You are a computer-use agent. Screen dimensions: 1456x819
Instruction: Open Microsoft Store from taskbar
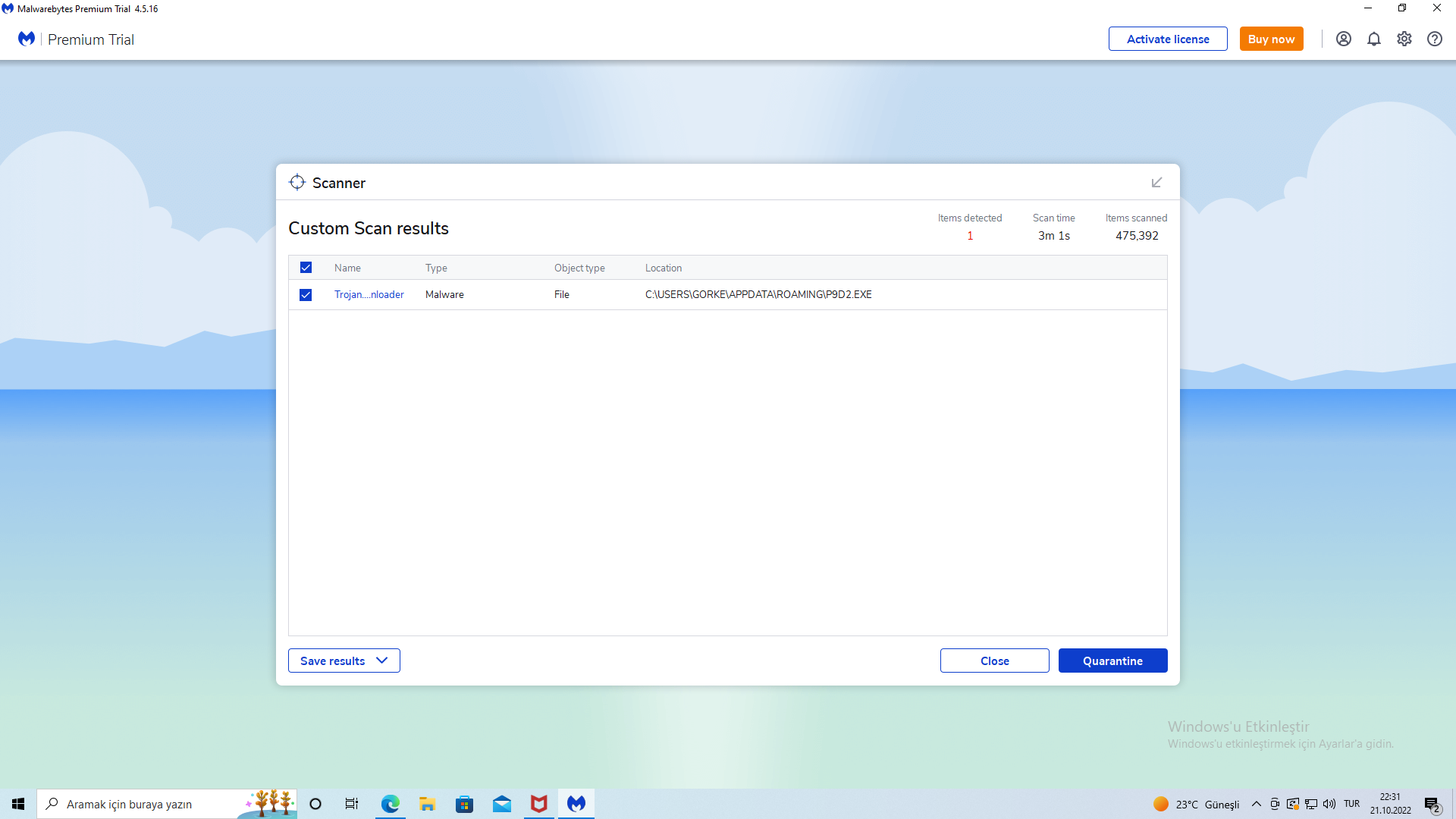point(464,804)
